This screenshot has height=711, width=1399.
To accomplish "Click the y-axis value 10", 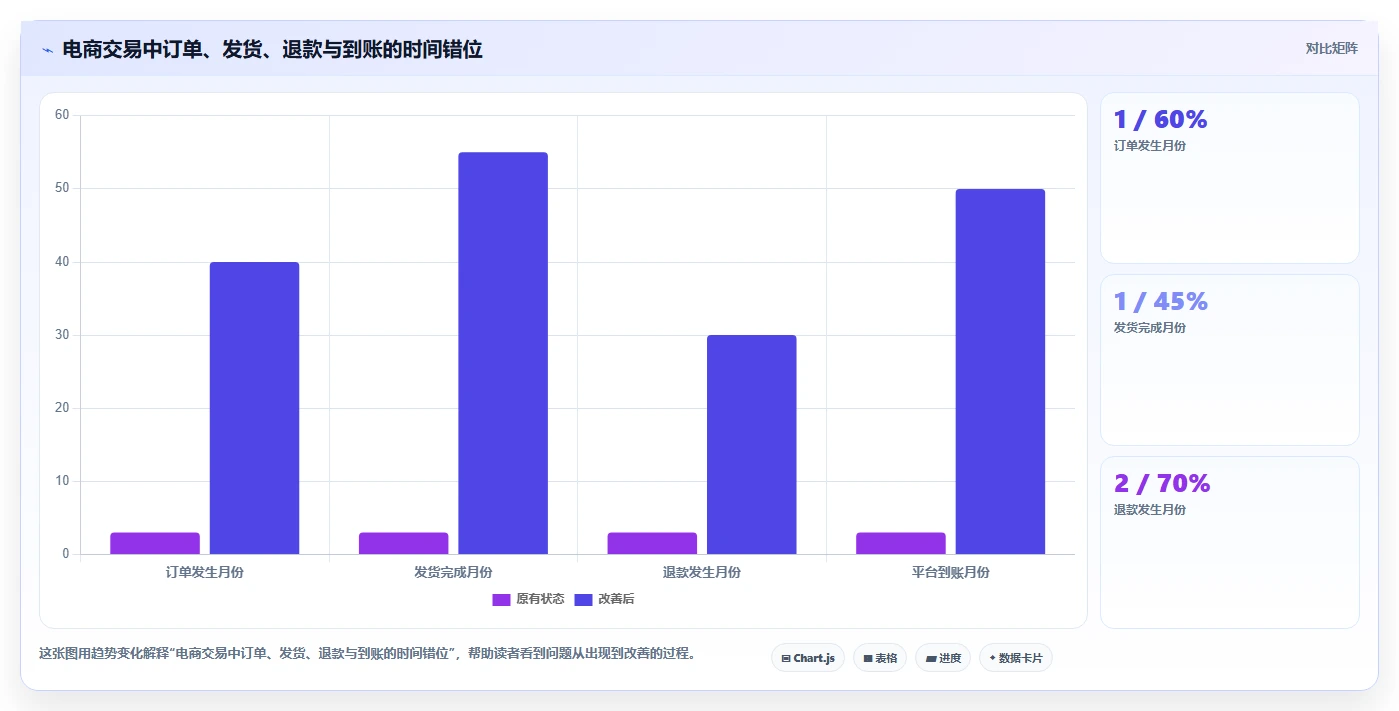I will pos(62,481).
